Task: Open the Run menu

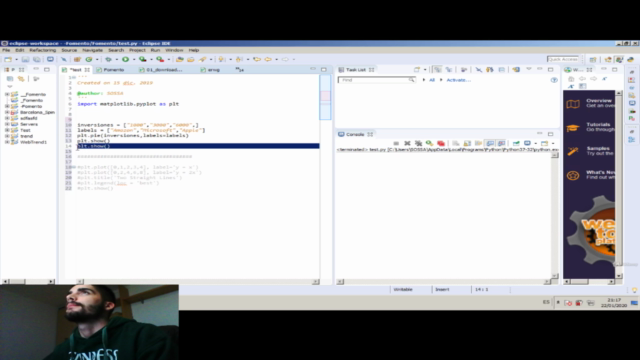Action: [x=155, y=50]
